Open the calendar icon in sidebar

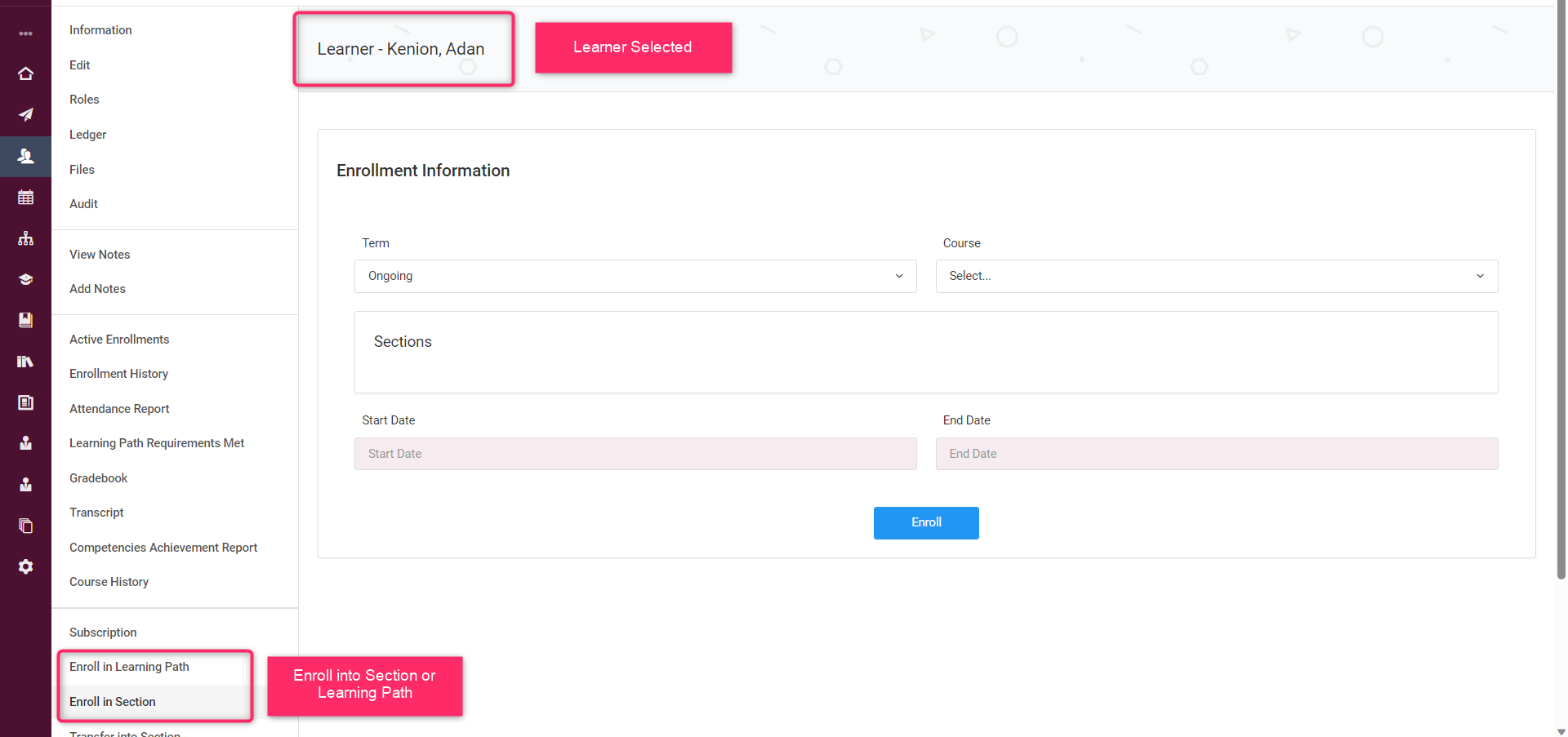[x=25, y=197]
